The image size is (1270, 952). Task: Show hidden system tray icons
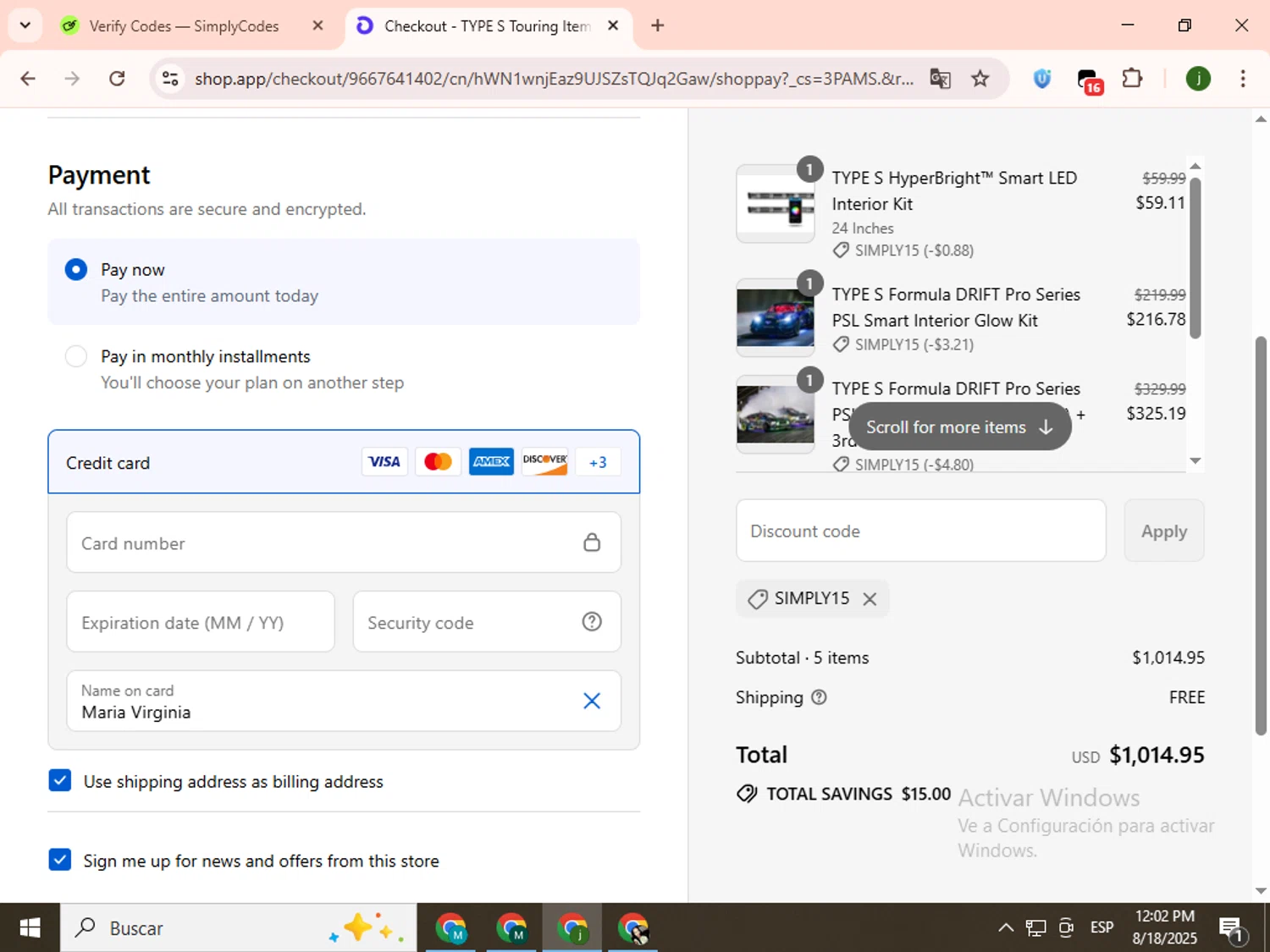pyautogui.click(x=1006, y=928)
